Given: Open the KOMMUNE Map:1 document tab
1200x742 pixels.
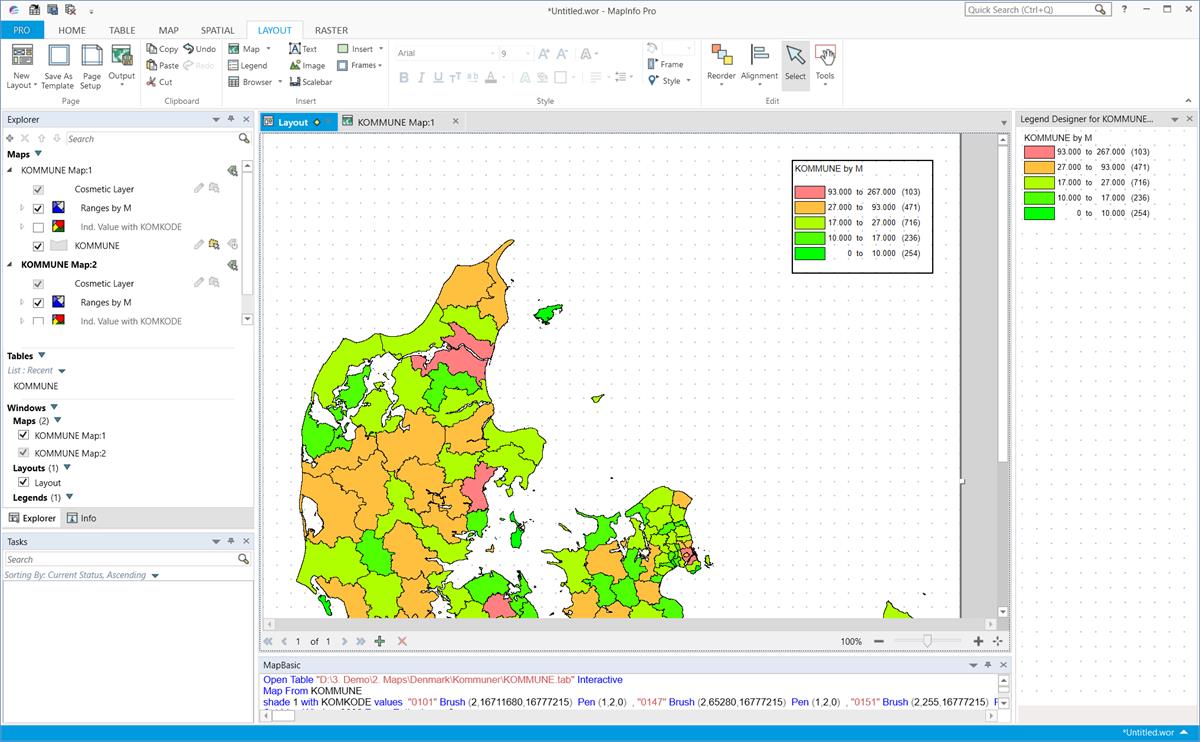Looking at the screenshot, I should tap(397, 122).
